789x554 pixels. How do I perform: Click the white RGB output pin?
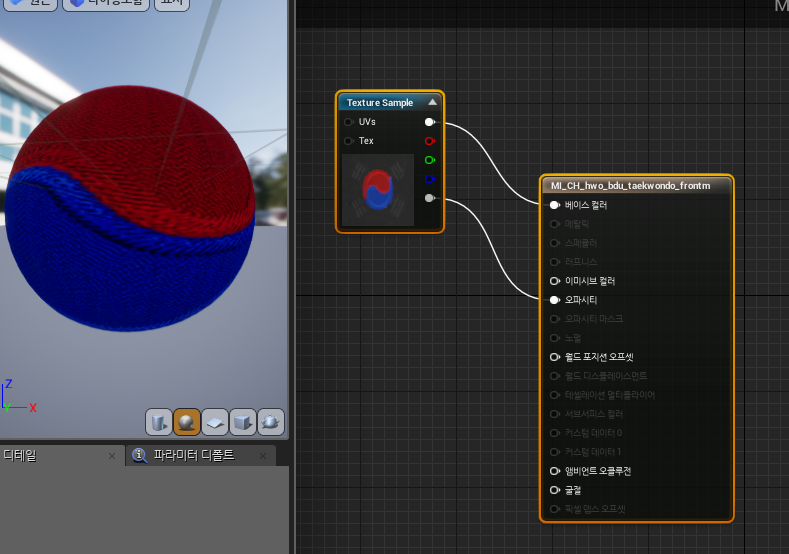coord(429,122)
